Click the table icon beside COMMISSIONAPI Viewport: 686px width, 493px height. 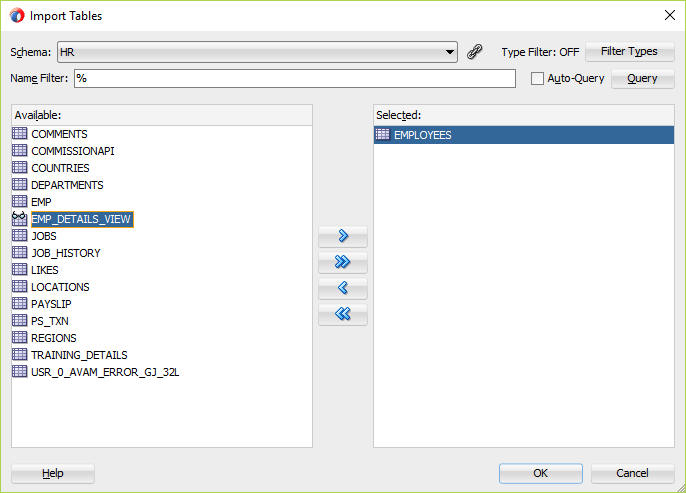19,150
